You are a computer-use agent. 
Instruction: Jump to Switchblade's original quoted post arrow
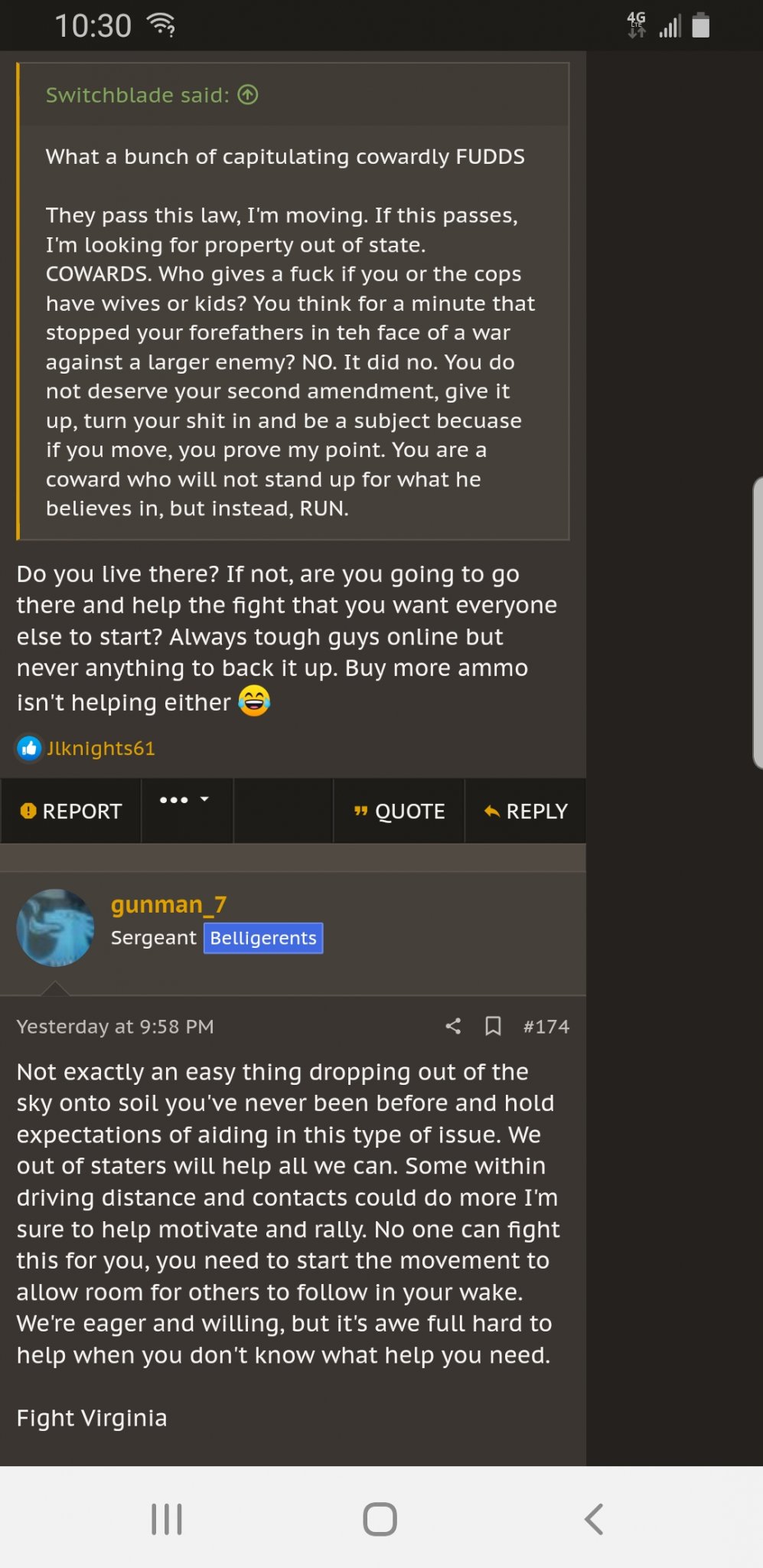point(248,95)
